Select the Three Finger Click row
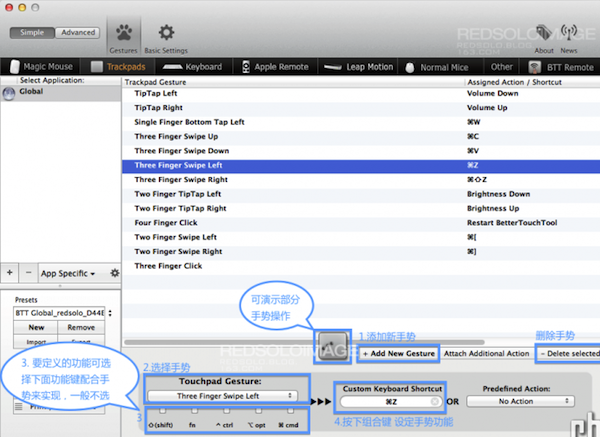This screenshot has width=600, height=437. (x=361, y=266)
